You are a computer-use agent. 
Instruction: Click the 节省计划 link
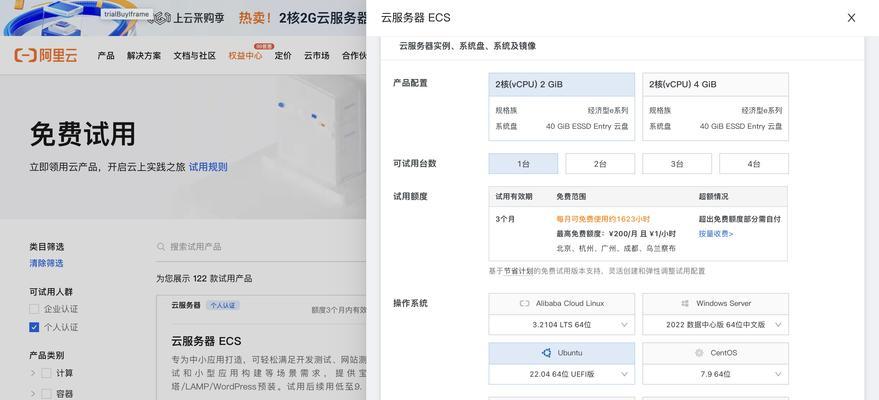point(517,271)
